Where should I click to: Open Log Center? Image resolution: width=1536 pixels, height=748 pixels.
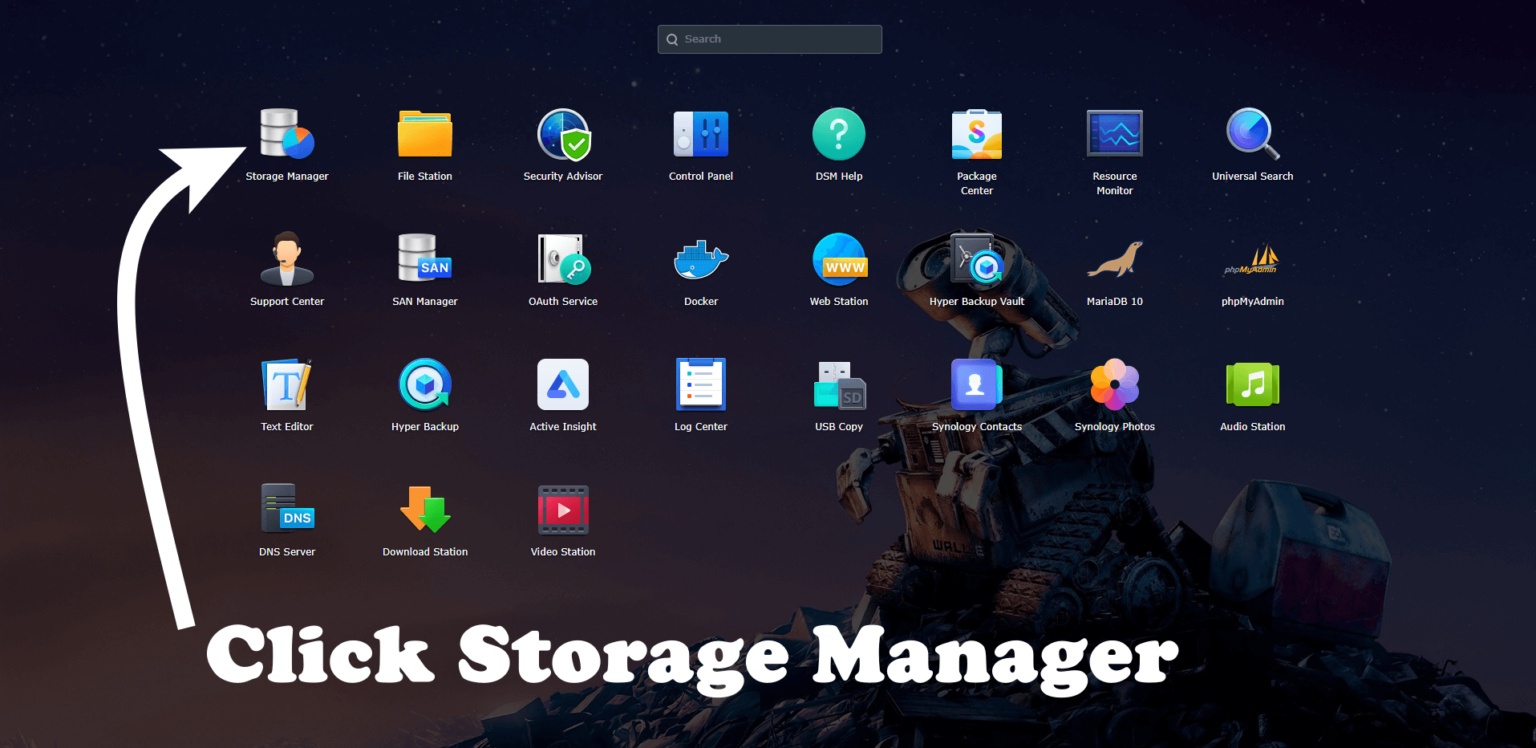[700, 383]
